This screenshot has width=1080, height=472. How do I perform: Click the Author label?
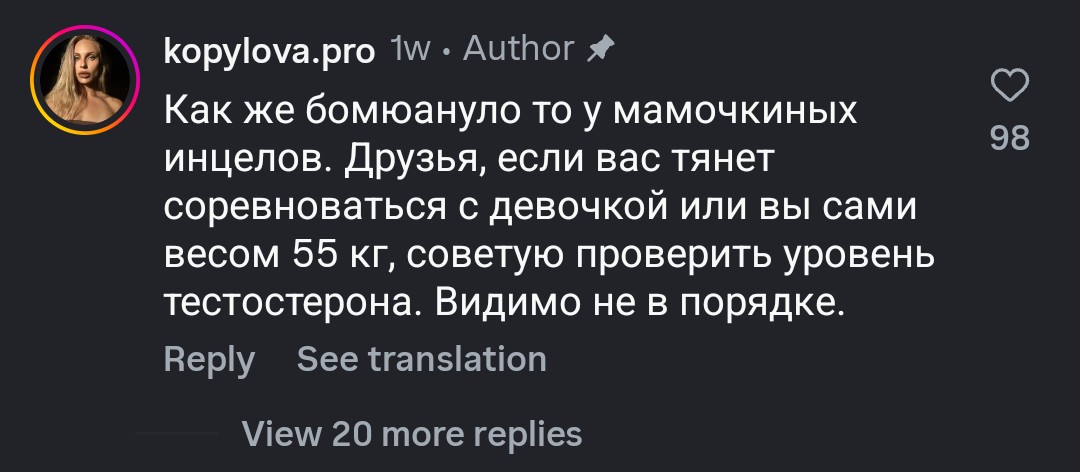[x=518, y=48]
